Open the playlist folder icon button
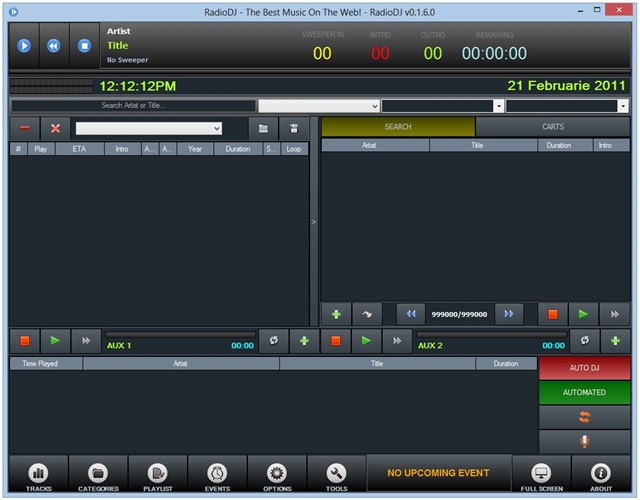The image size is (640, 500). [263, 129]
